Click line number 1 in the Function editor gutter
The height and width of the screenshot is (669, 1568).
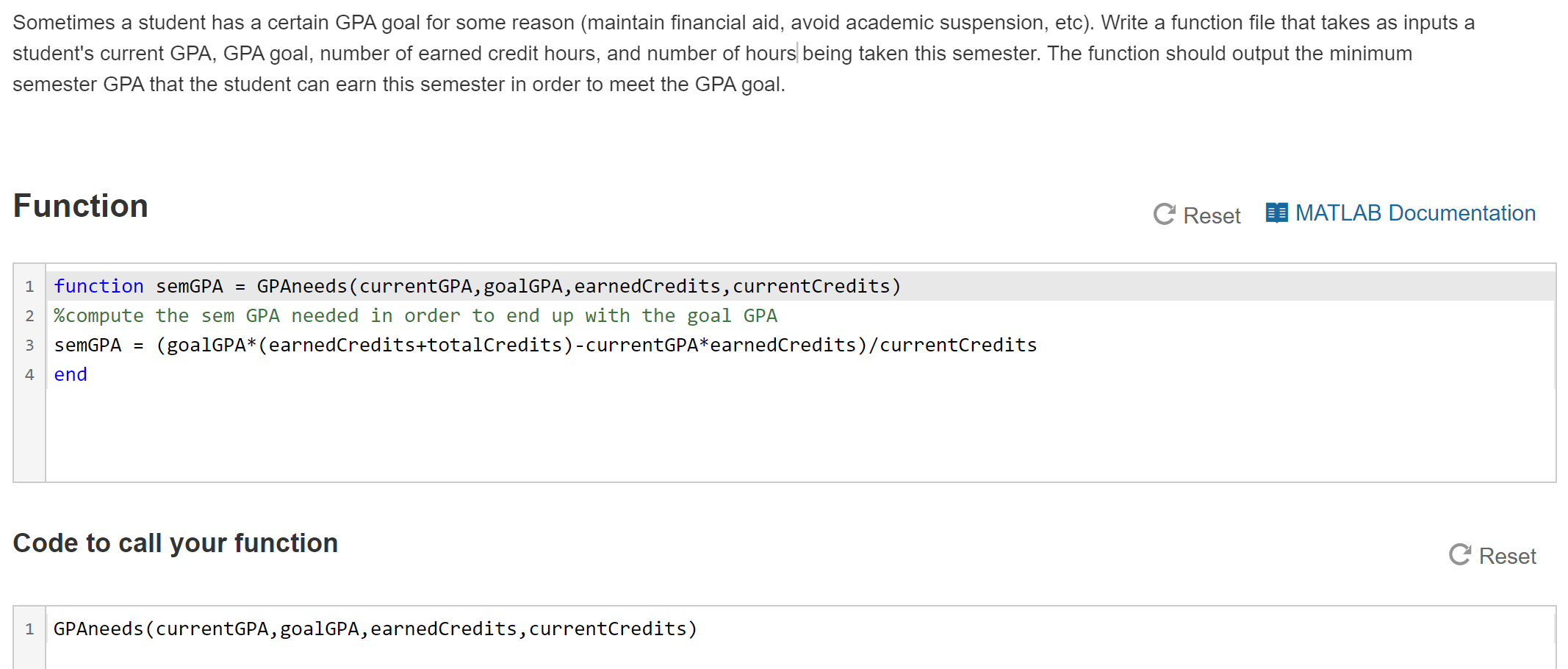tap(29, 286)
